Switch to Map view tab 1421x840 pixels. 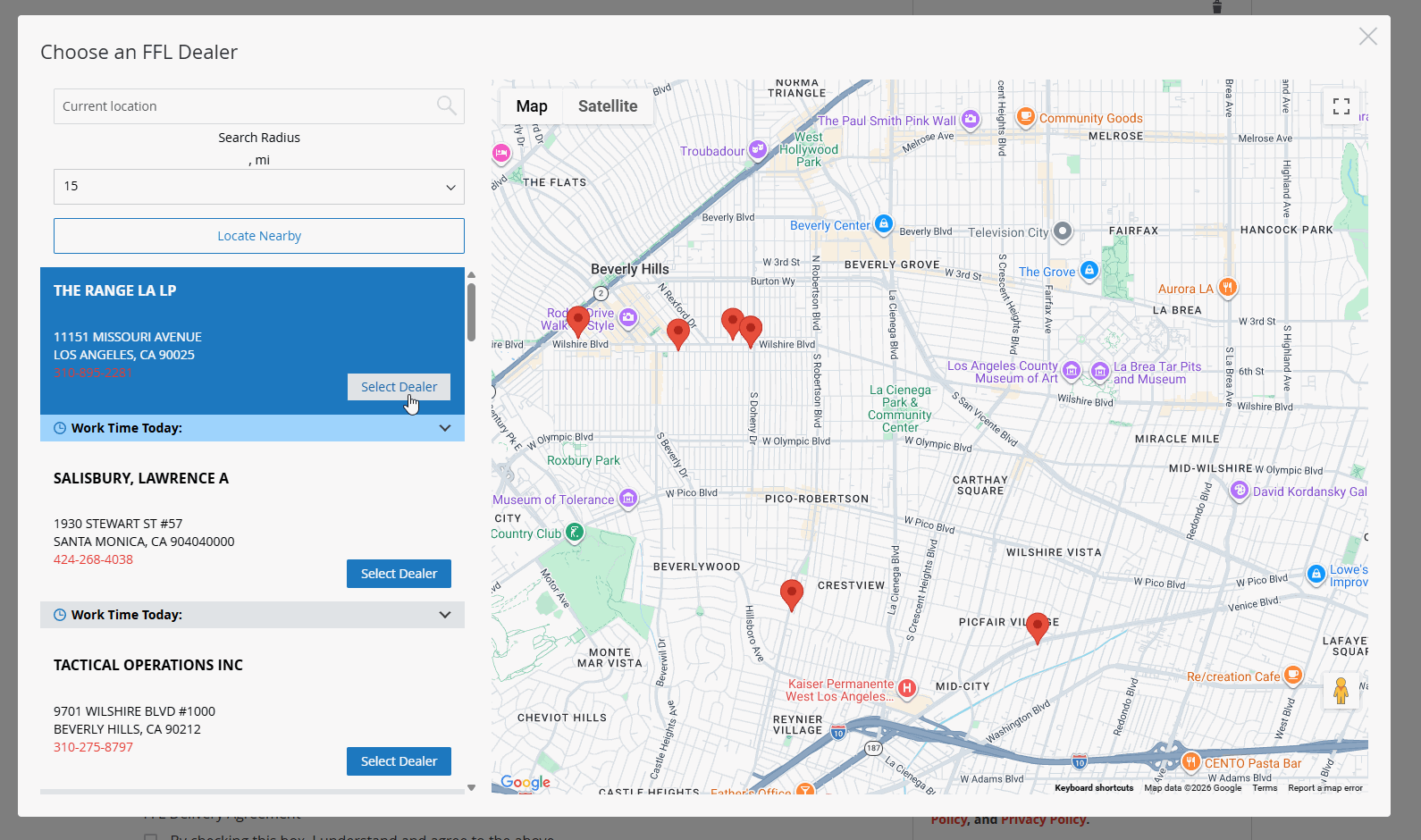pyautogui.click(x=532, y=106)
